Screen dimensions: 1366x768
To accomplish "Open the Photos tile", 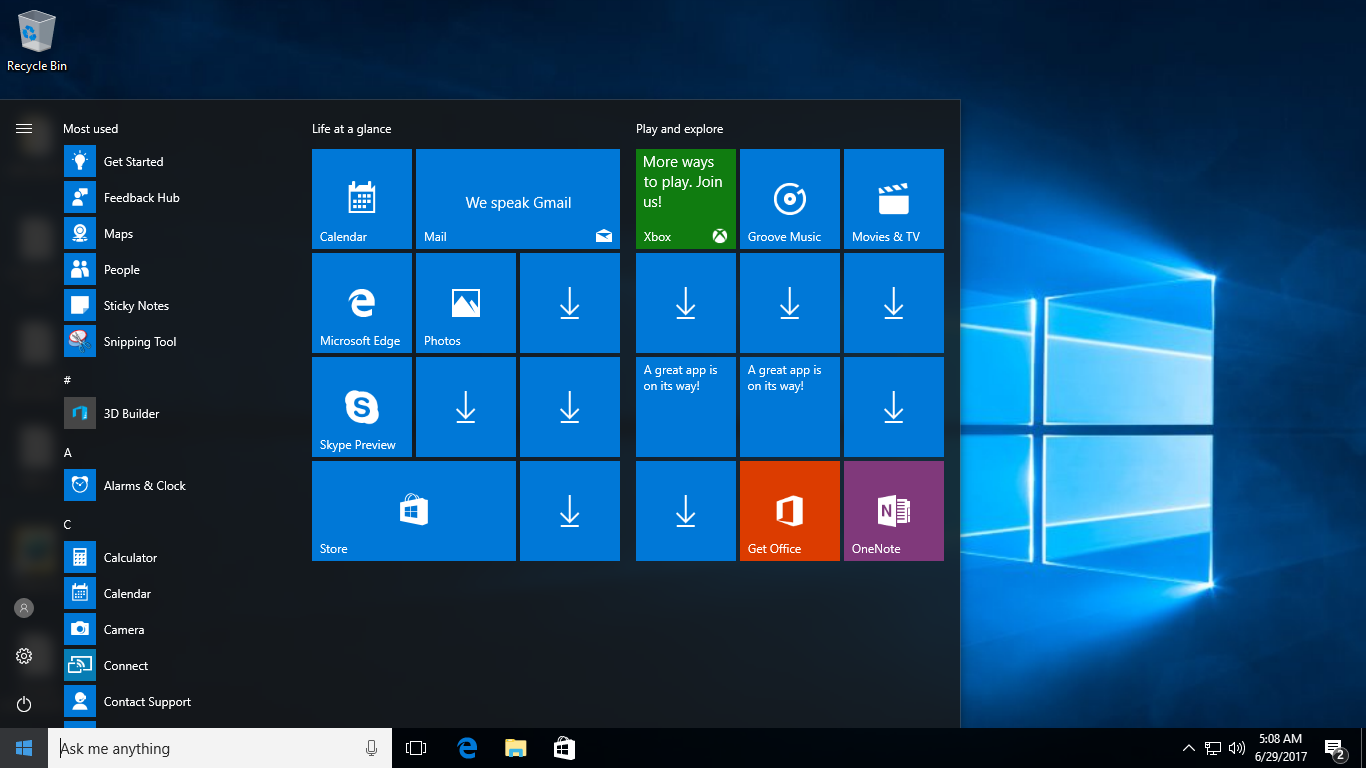I will [466, 303].
